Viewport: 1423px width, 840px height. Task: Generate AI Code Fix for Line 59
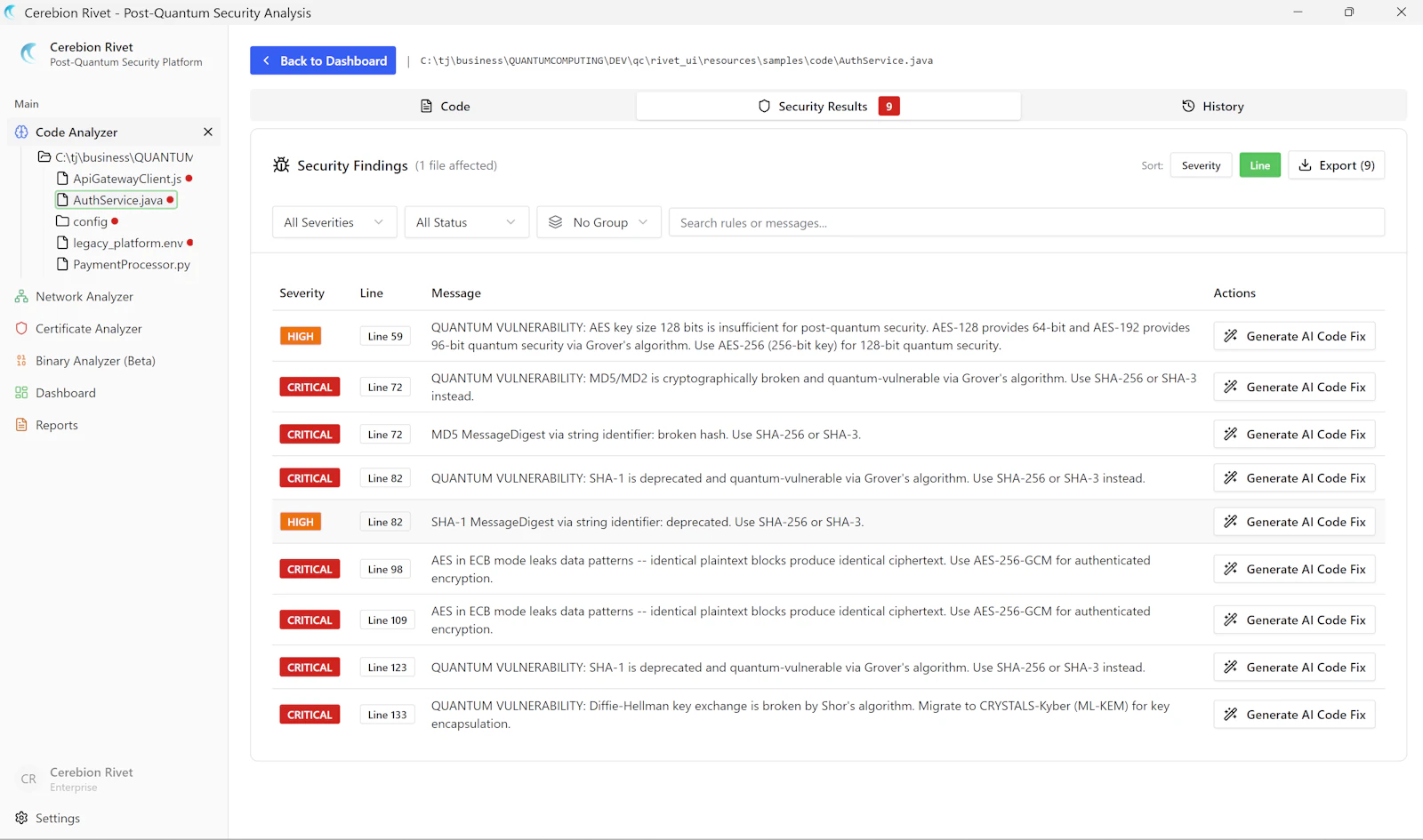click(1294, 336)
